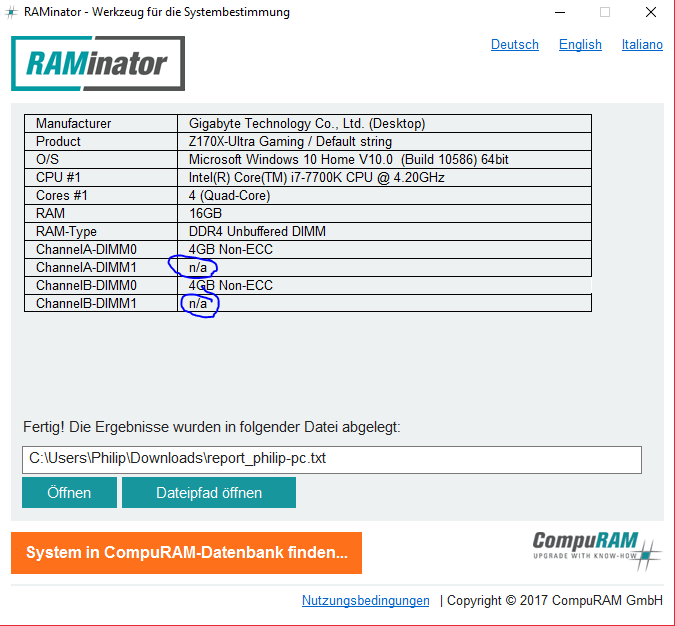The height and width of the screenshot is (626, 675).
Task: Click the Öffnen button
Action: coord(69,493)
